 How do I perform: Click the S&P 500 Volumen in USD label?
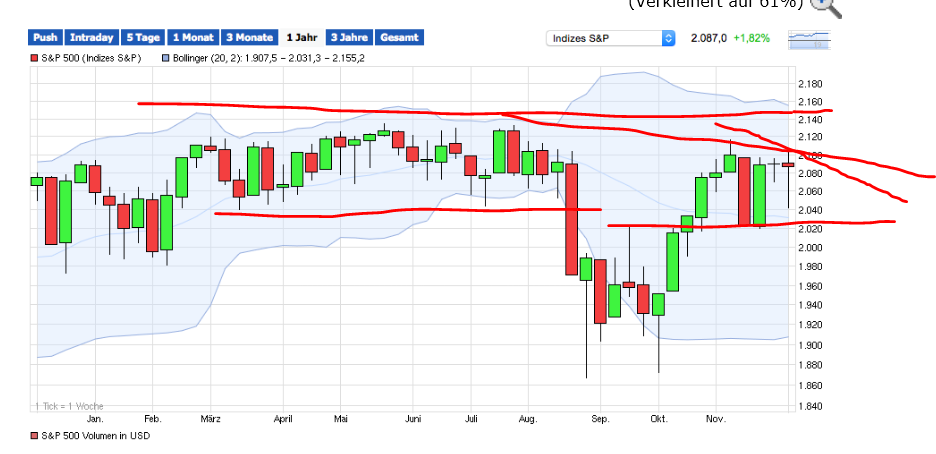[x=95, y=436]
